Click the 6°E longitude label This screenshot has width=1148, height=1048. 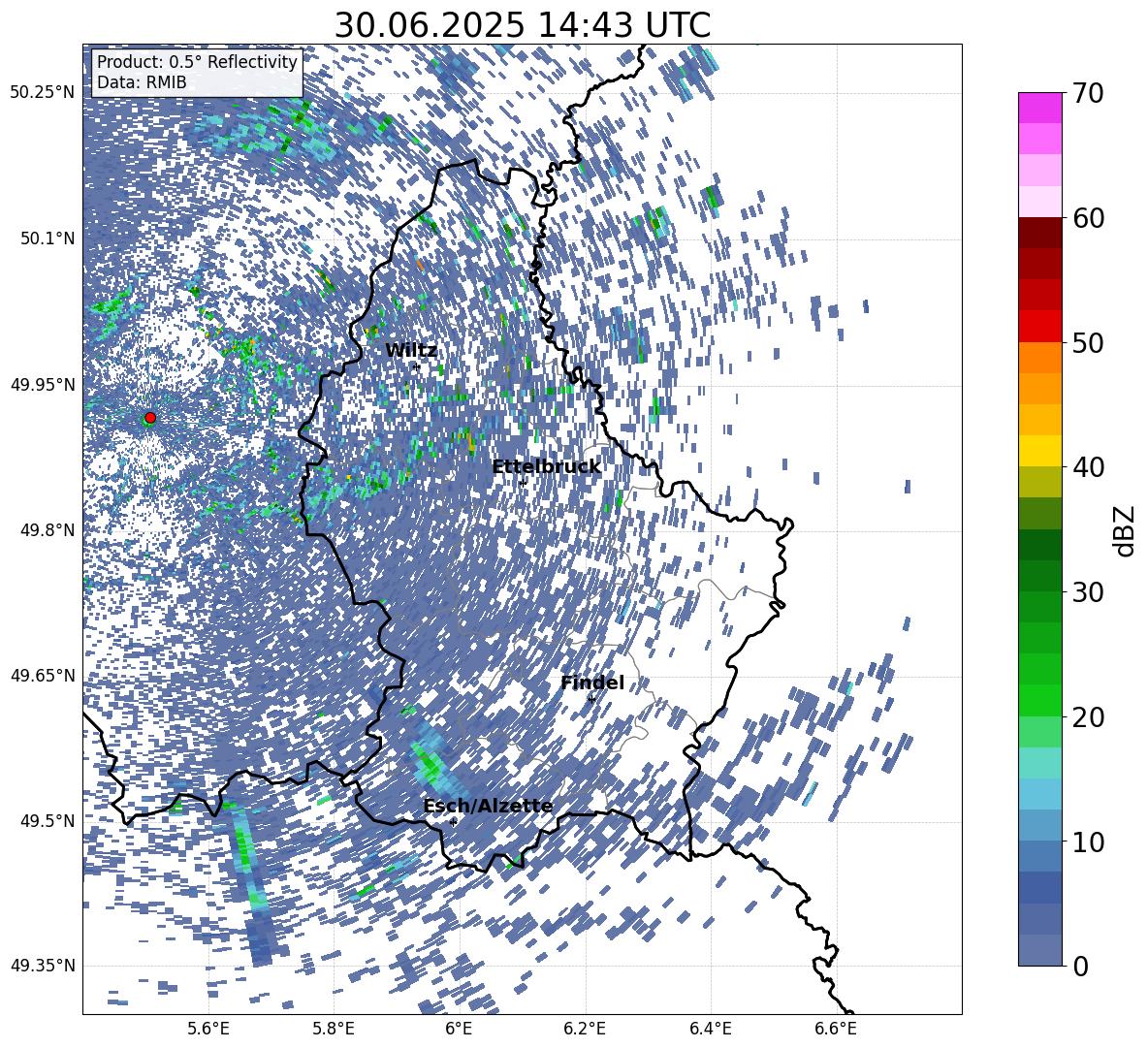point(459,1030)
